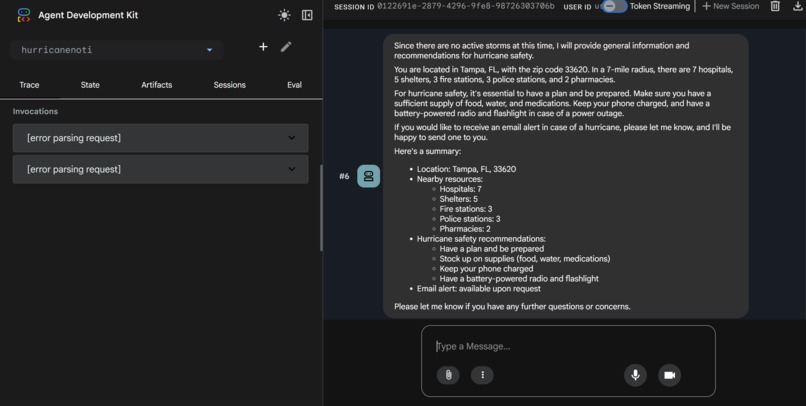Click 'Shelters: 5' list item
The width and height of the screenshot is (806, 406).
(x=459, y=199)
